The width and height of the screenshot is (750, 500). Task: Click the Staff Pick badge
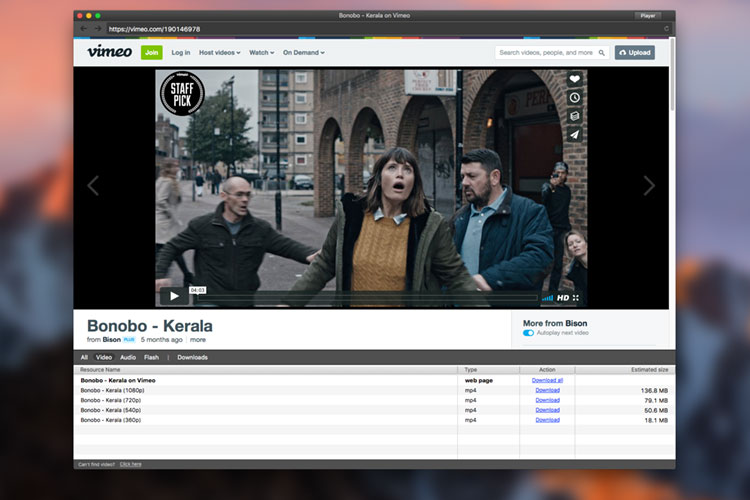(x=182, y=93)
